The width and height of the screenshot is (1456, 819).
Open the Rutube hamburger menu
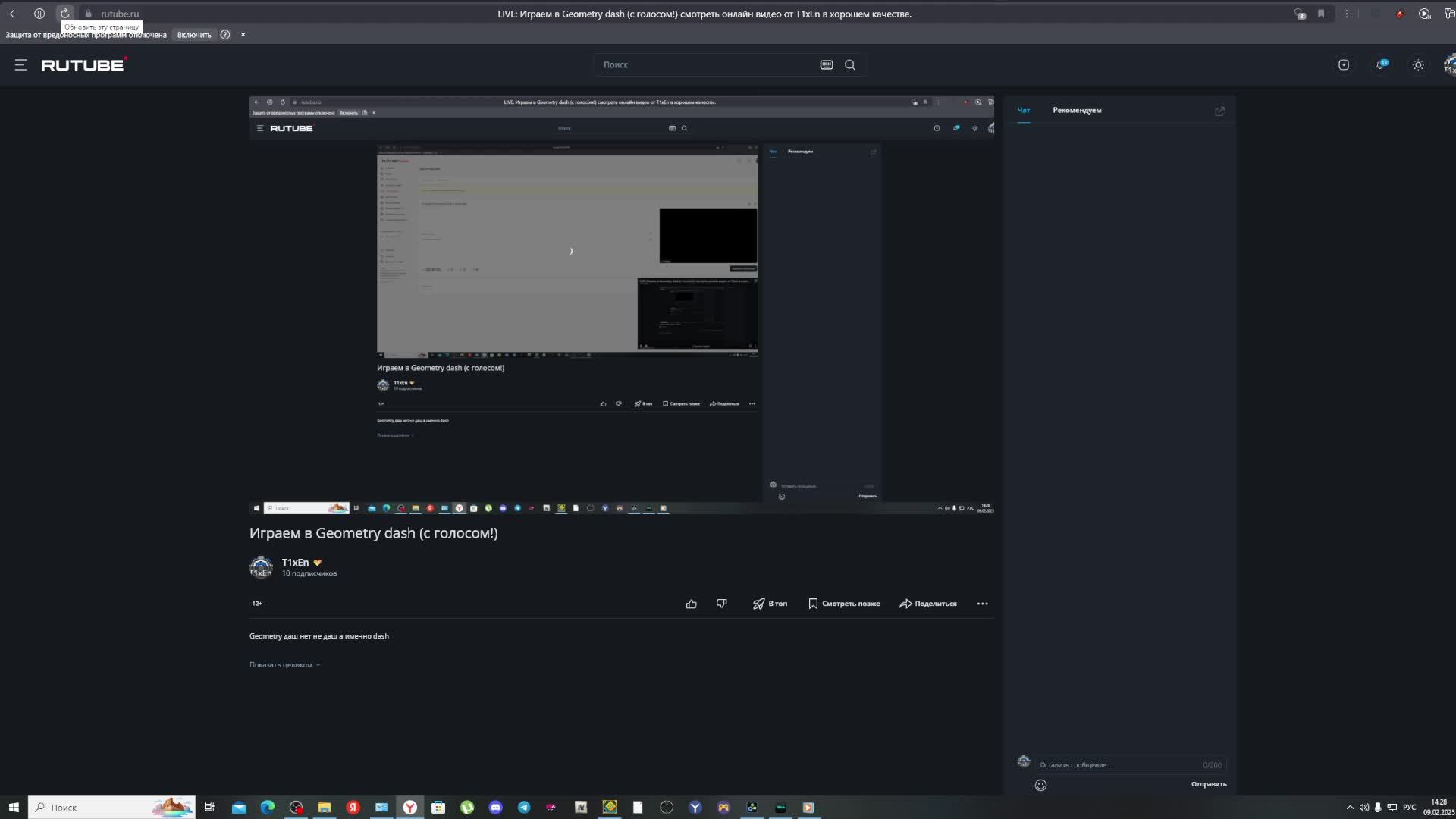click(x=20, y=65)
